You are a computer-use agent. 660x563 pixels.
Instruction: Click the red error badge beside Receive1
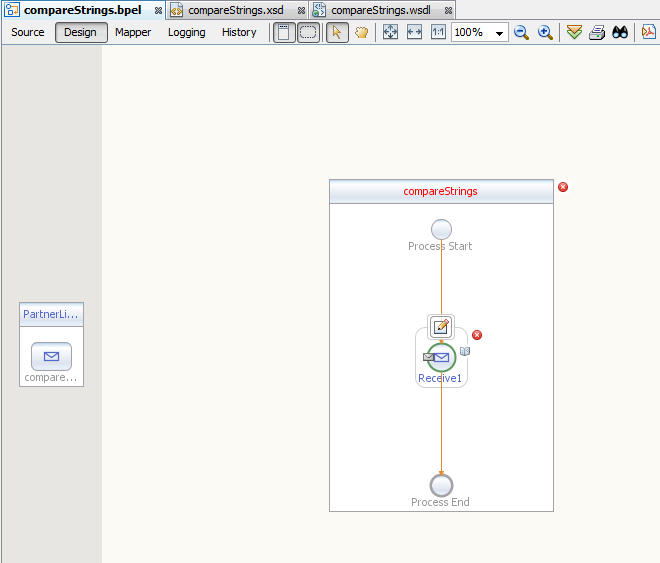(x=477, y=335)
